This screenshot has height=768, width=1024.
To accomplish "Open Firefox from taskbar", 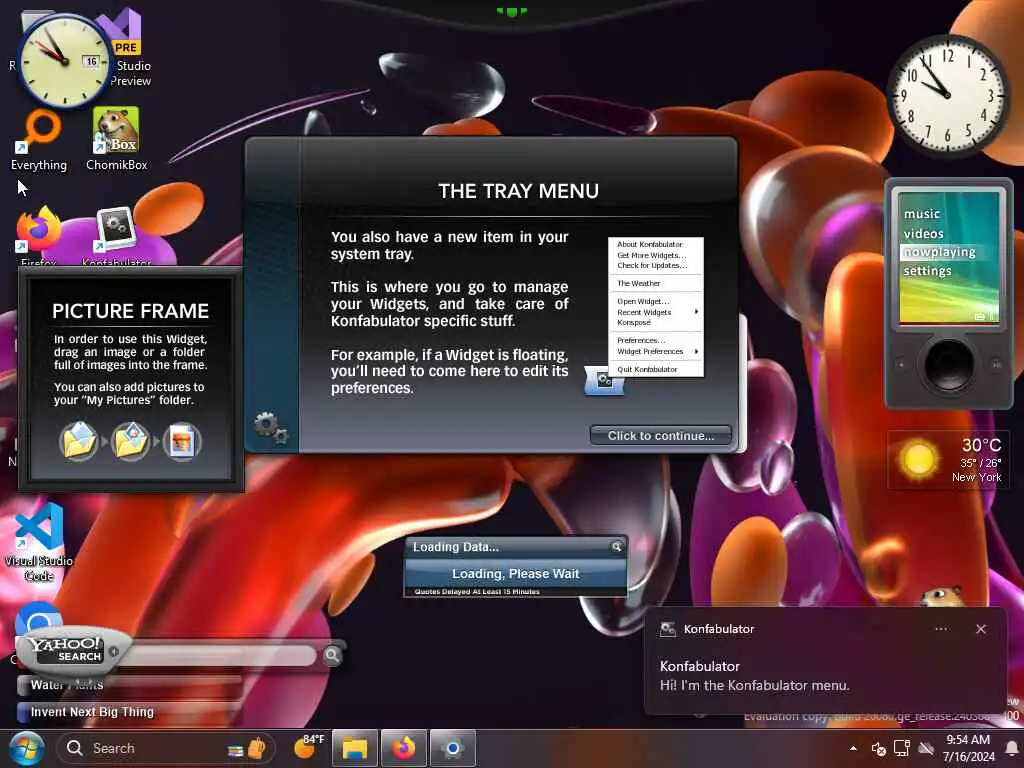I will pos(404,748).
